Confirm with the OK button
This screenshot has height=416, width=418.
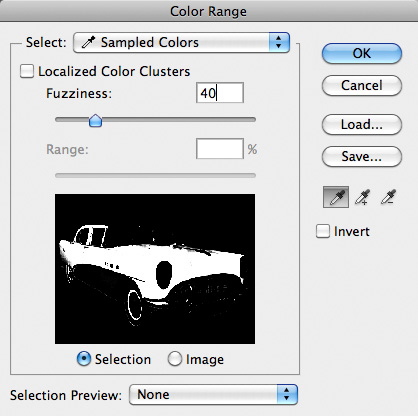click(x=362, y=53)
